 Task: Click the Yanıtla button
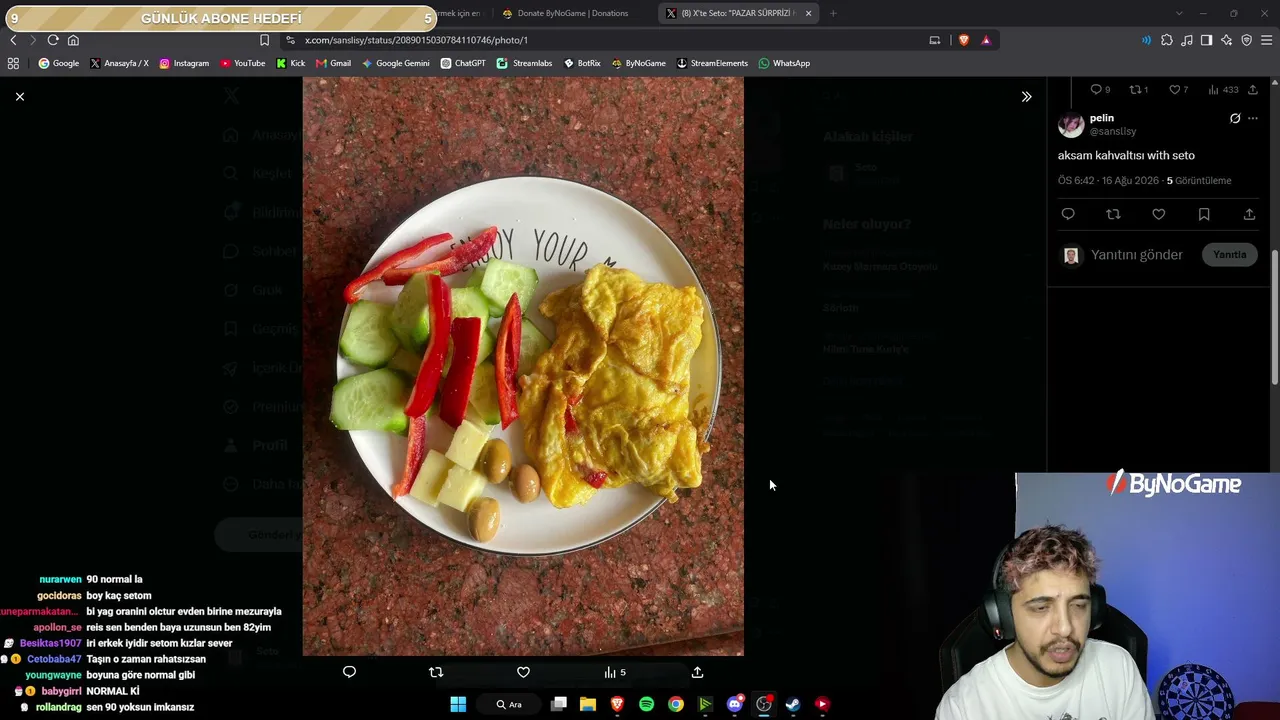pyautogui.click(x=1230, y=255)
